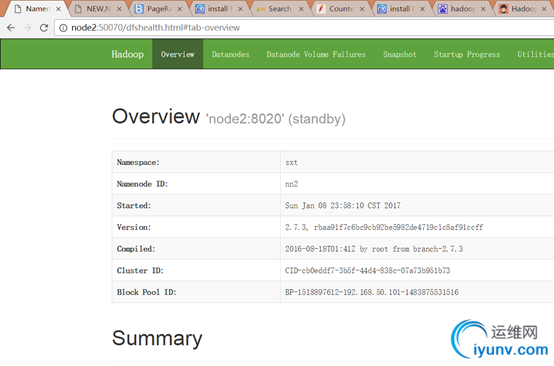Close the NEW,N browser tab
The image size is (554, 366).
pyautogui.click(x=119, y=9)
